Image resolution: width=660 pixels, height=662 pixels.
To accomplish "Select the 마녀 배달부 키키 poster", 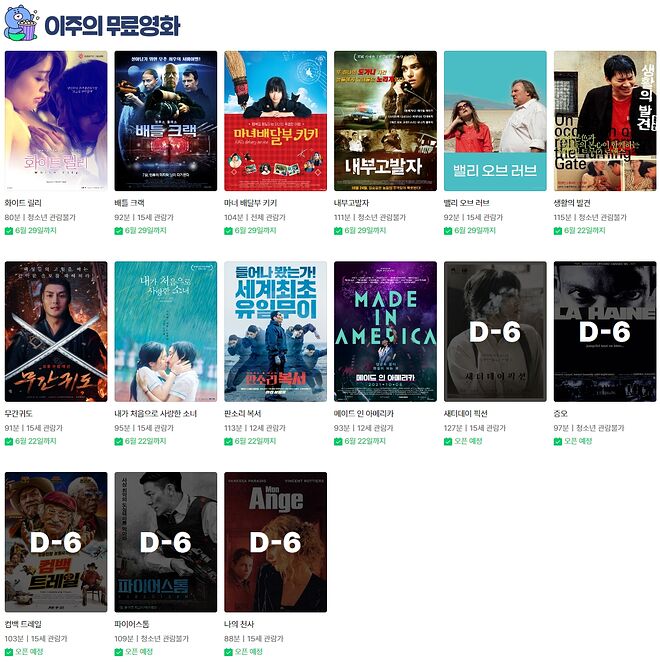I will pos(276,121).
